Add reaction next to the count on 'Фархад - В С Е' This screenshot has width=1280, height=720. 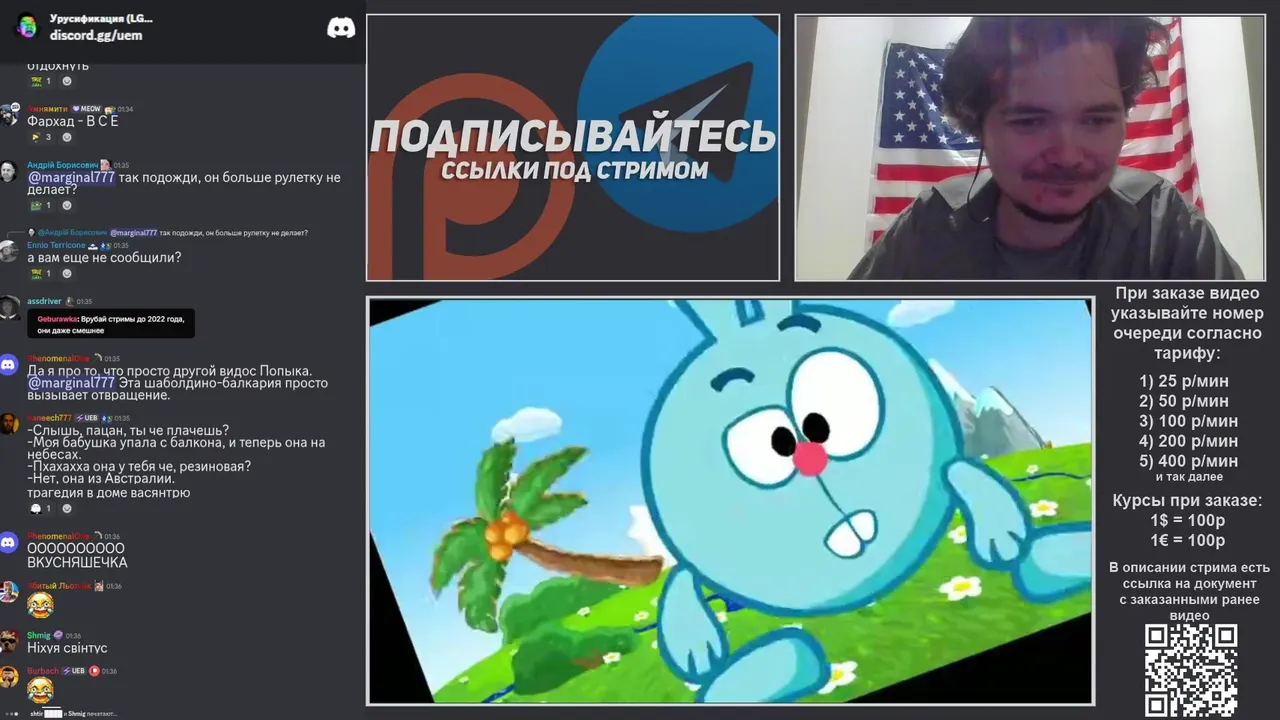click(67, 137)
